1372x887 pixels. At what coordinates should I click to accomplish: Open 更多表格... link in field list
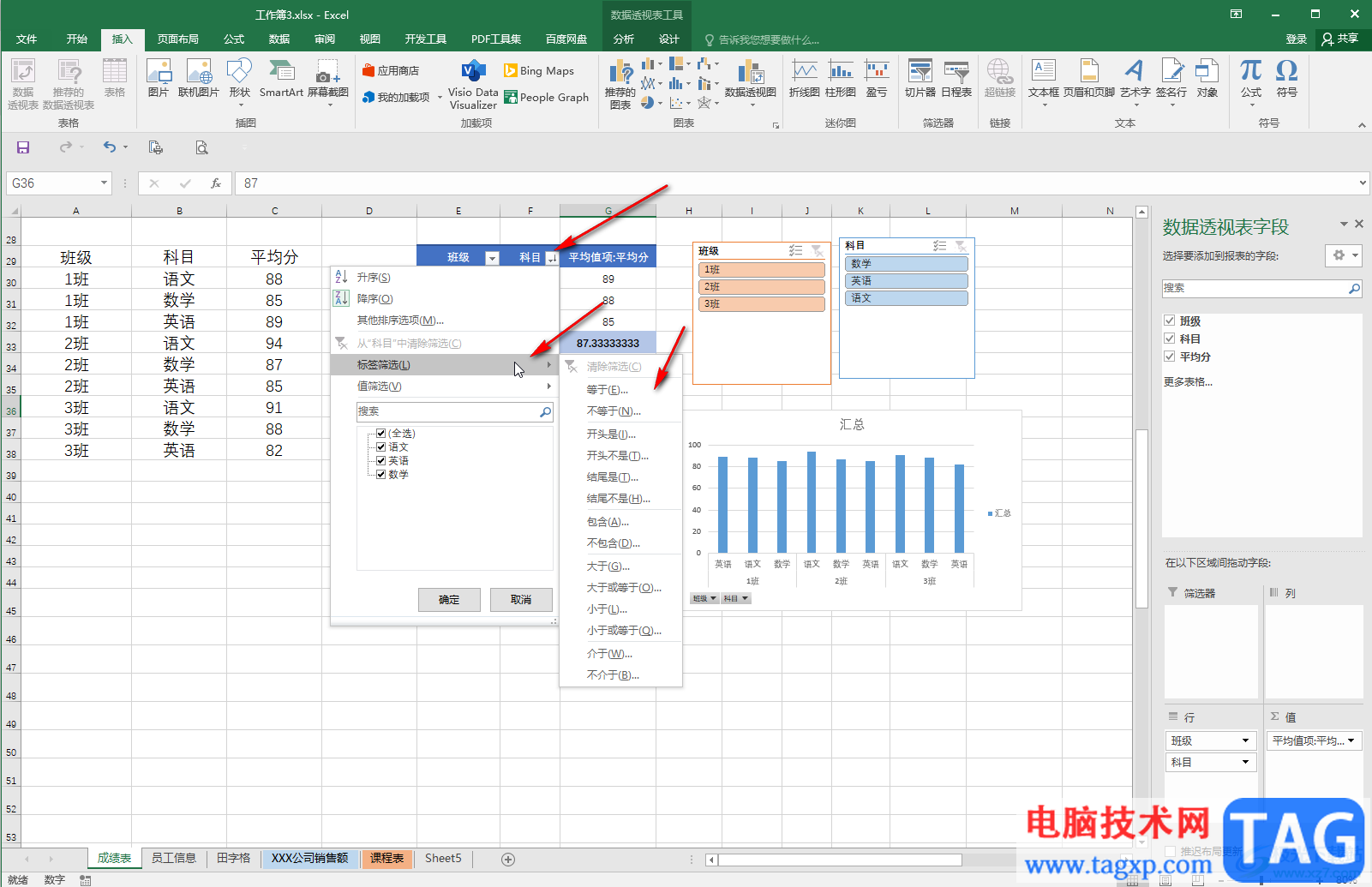(1188, 382)
